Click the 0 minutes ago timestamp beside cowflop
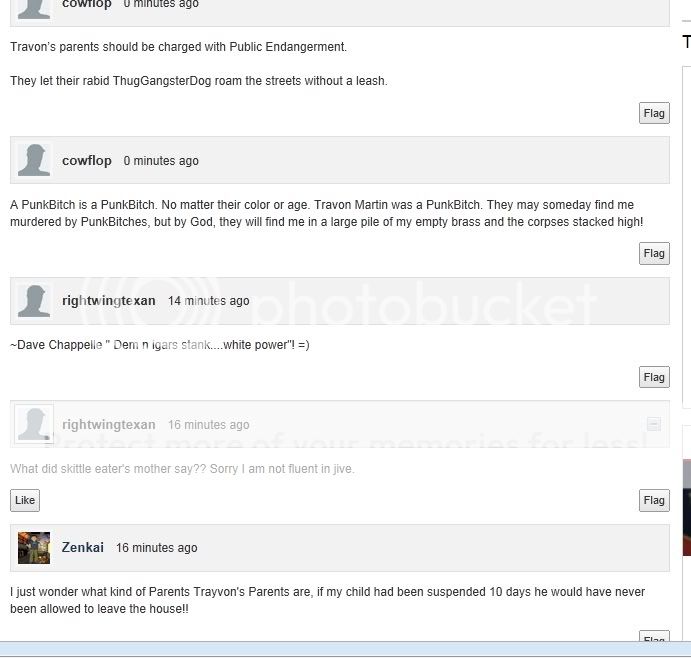 click(161, 161)
